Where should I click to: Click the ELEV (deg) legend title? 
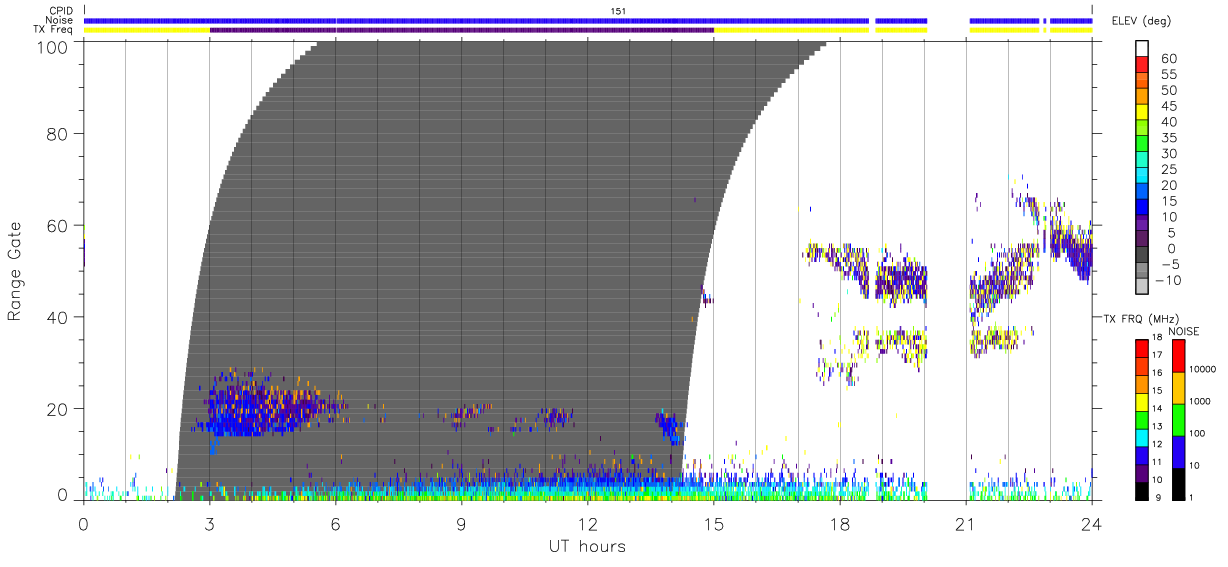[1142, 21]
